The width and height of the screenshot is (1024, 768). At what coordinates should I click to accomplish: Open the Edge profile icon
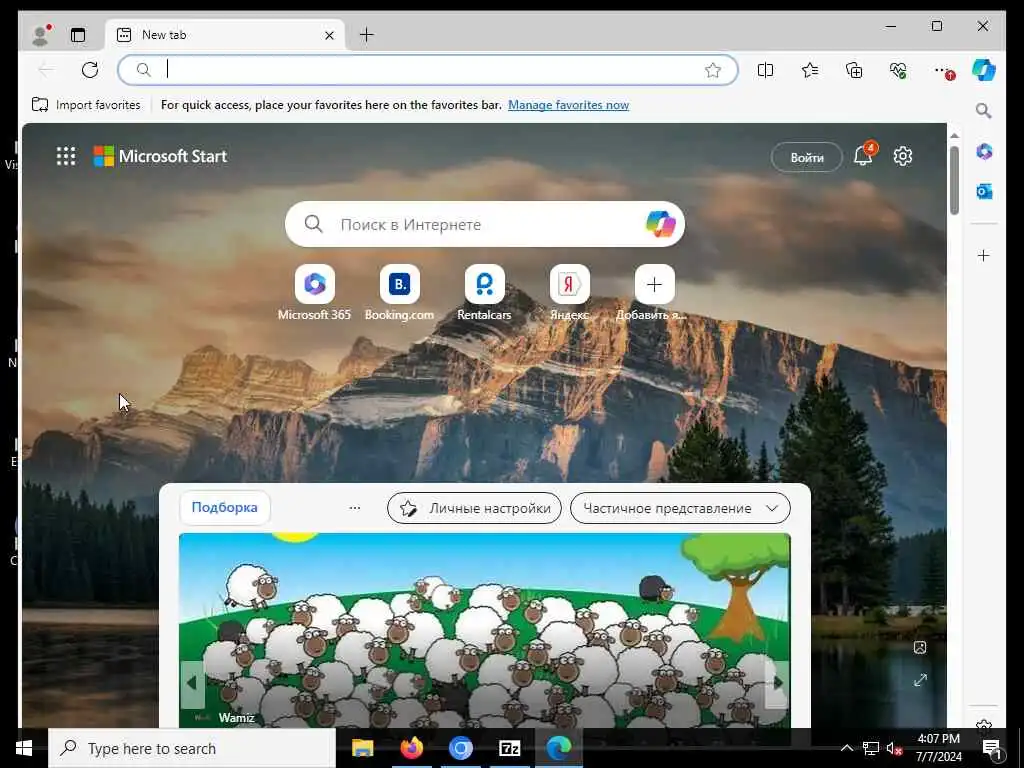(40, 35)
